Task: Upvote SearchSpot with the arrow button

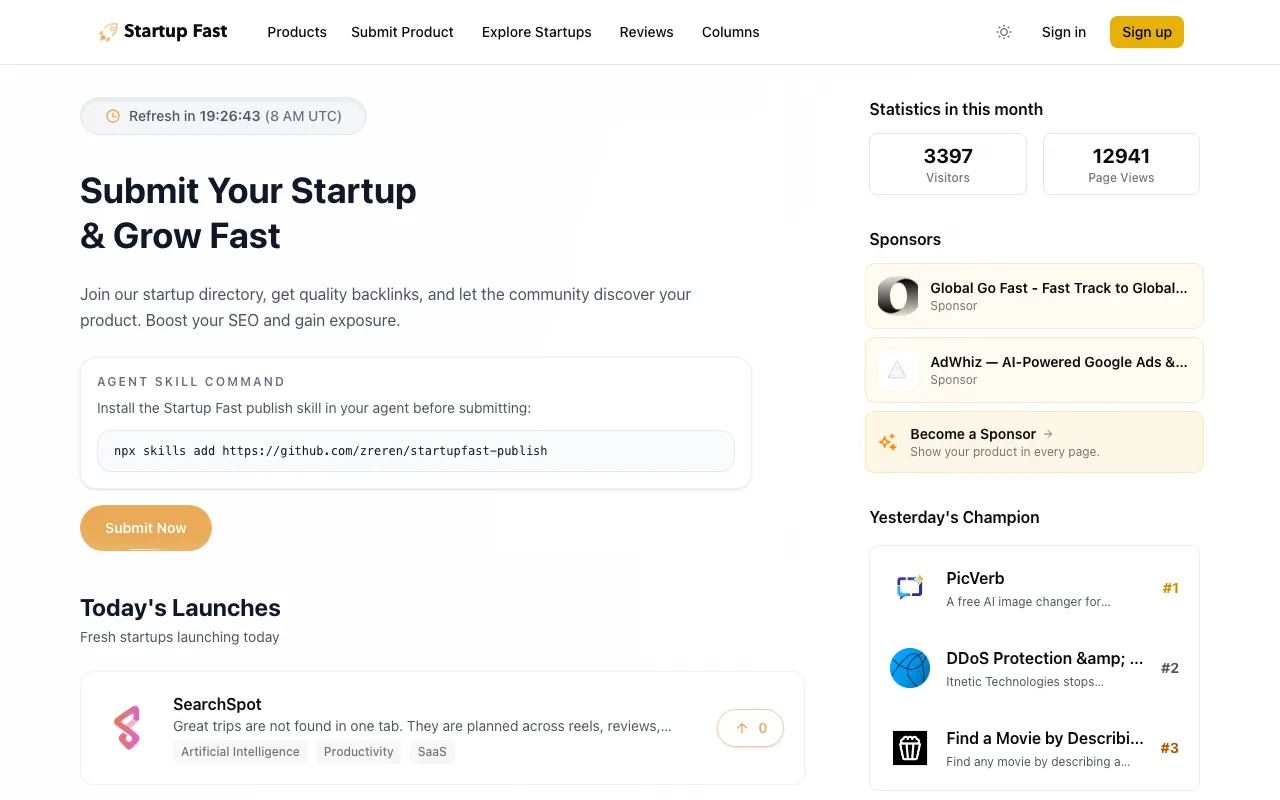Action: coord(750,728)
